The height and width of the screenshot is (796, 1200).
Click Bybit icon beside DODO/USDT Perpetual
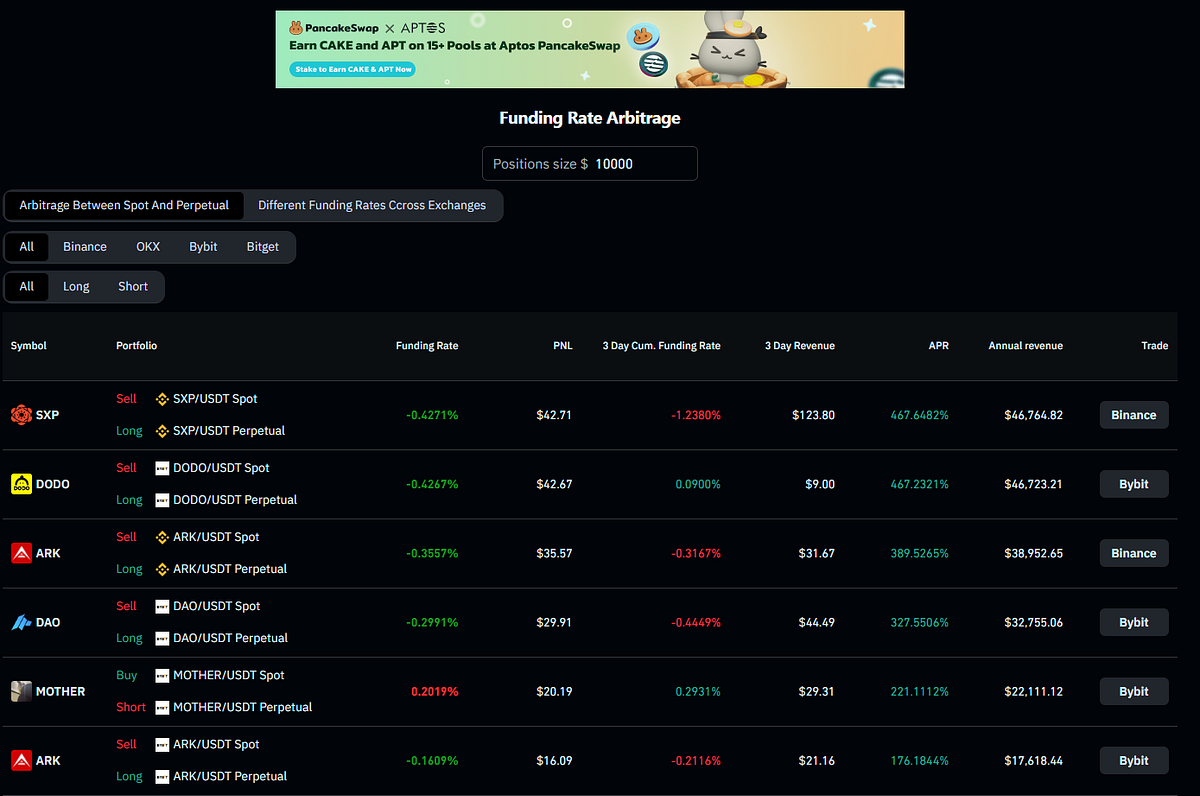tap(162, 500)
